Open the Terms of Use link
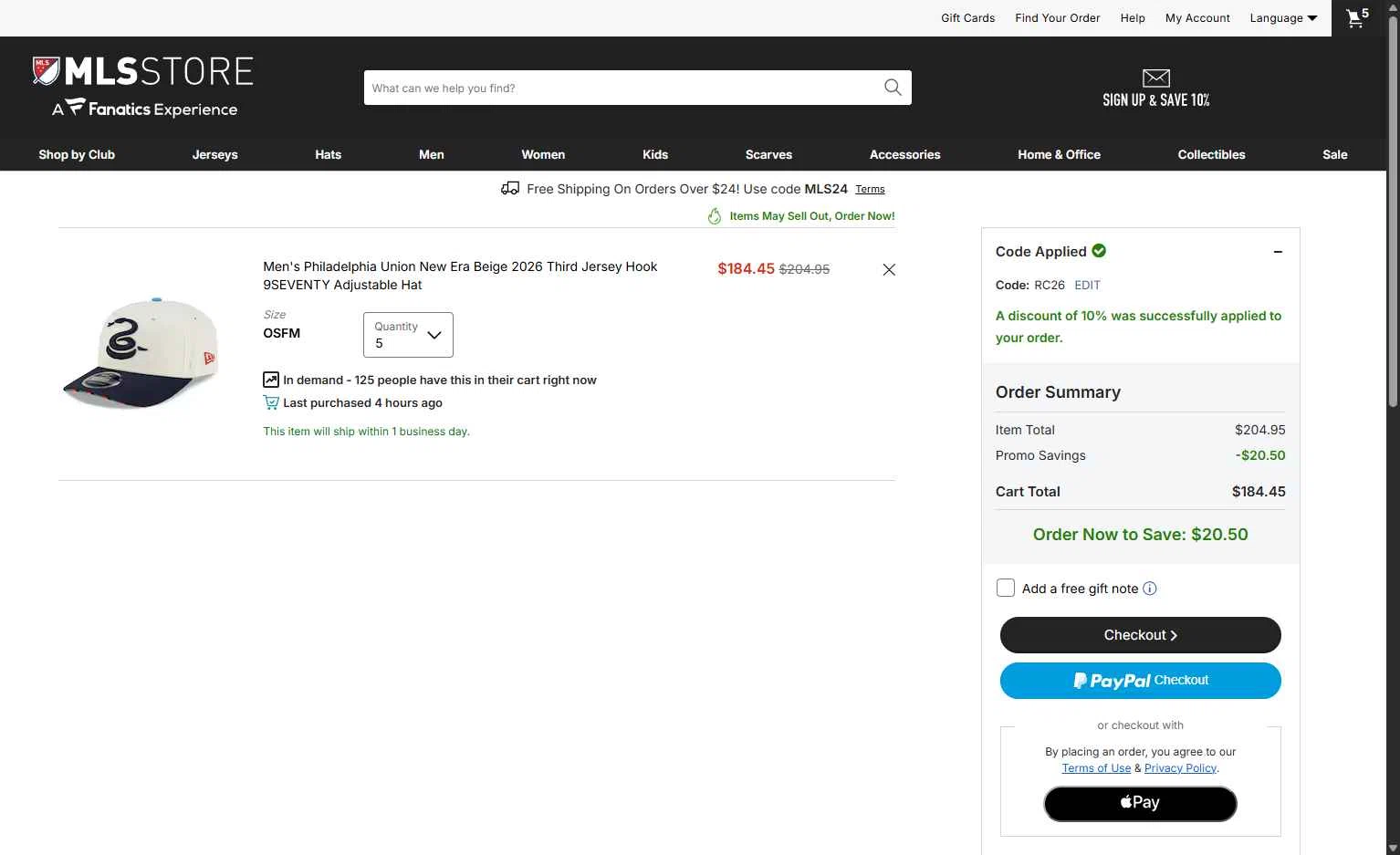This screenshot has height=855, width=1400. click(x=1096, y=768)
